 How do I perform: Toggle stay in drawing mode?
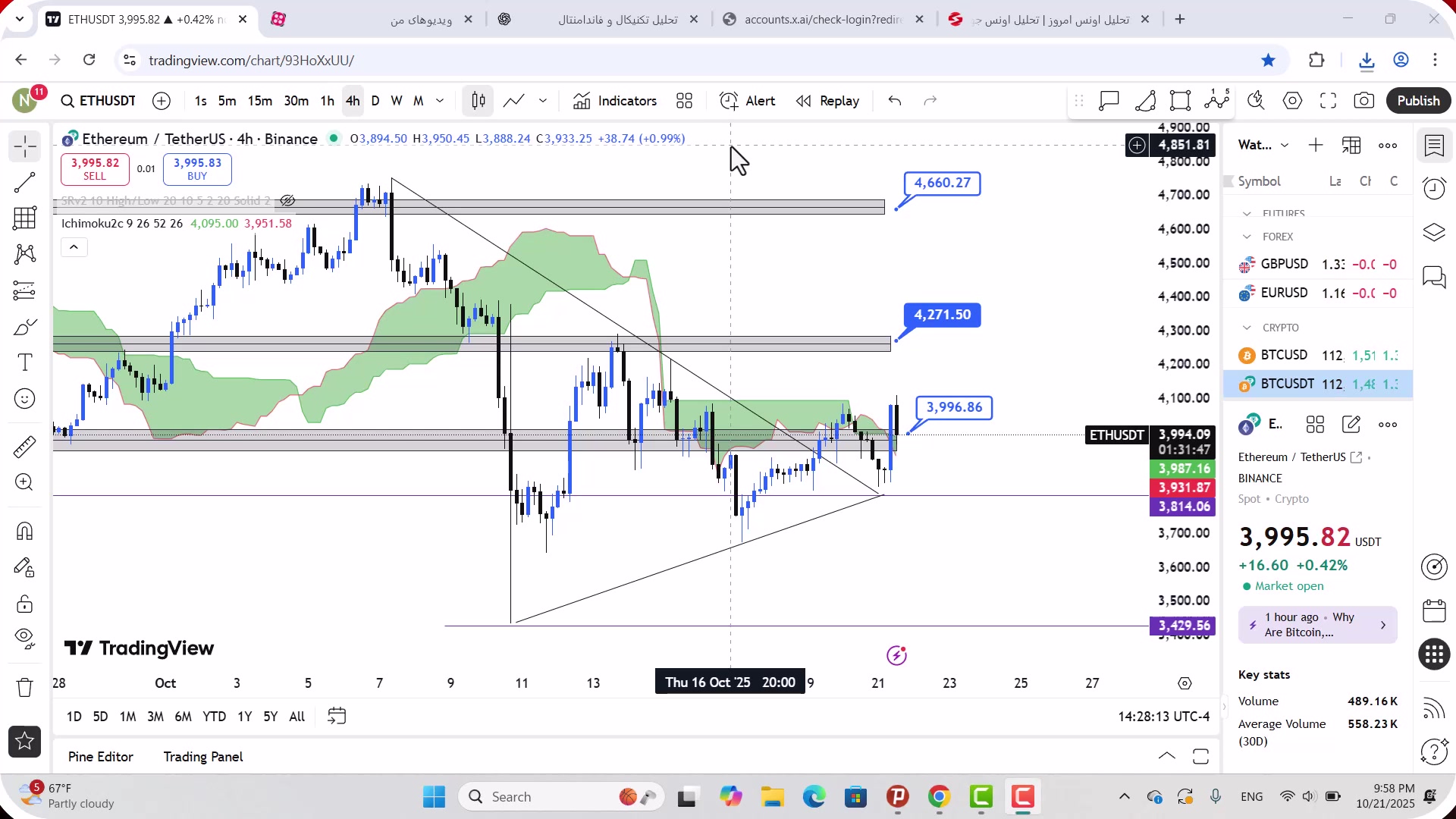[25, 567]
